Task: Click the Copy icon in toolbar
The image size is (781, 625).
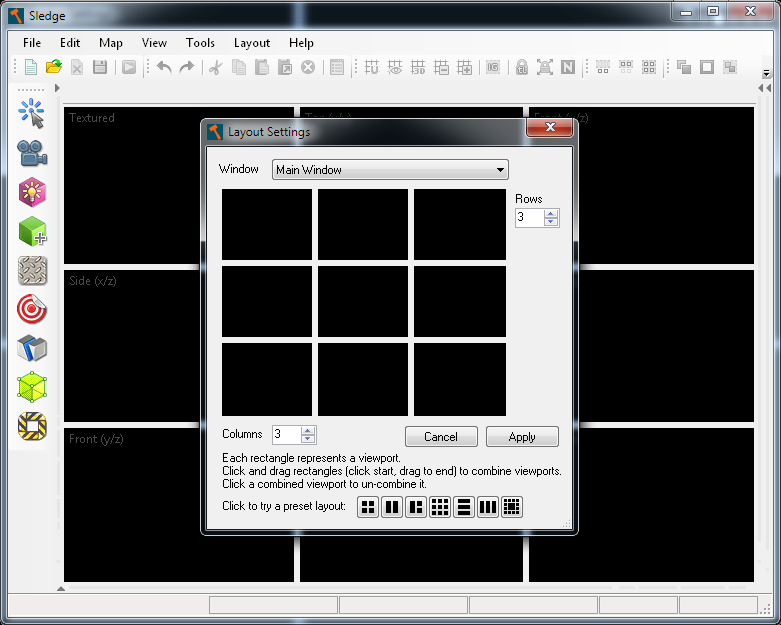Action: click(x=239, y=67)
